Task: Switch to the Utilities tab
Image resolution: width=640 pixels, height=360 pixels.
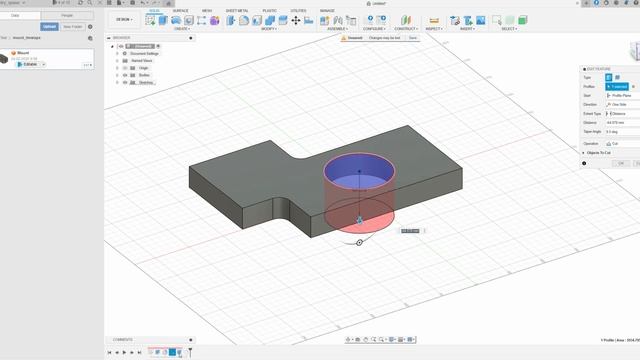Action: click(x=298, y=11)
